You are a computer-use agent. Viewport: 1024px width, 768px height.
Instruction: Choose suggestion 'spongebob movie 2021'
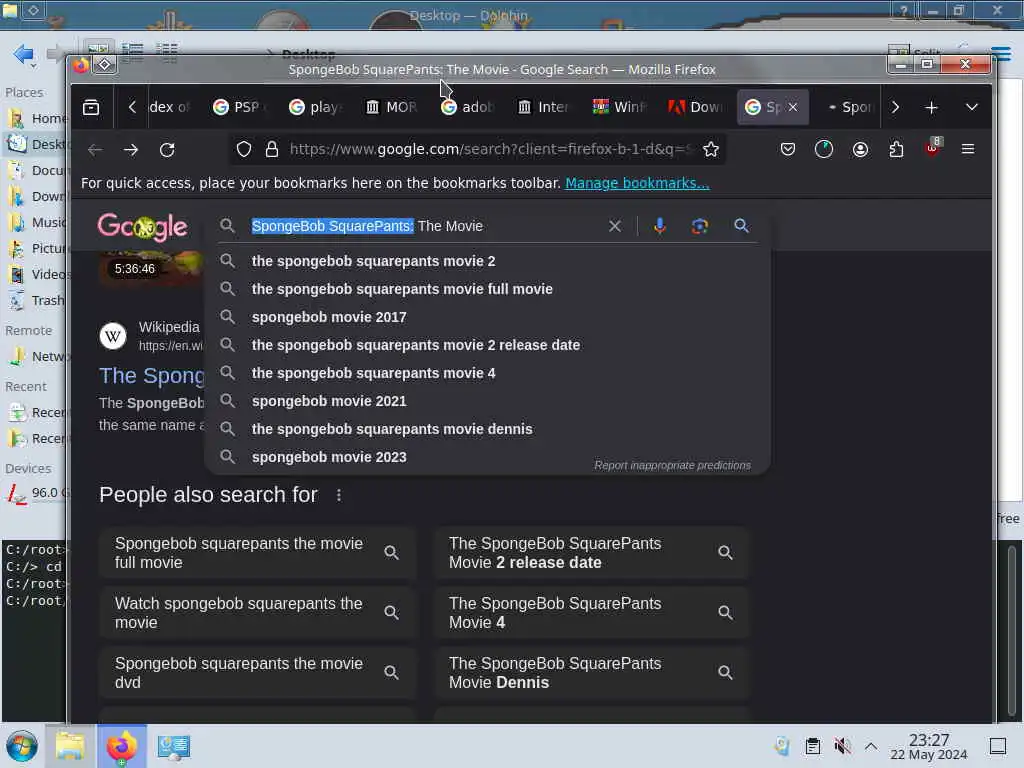487,402
